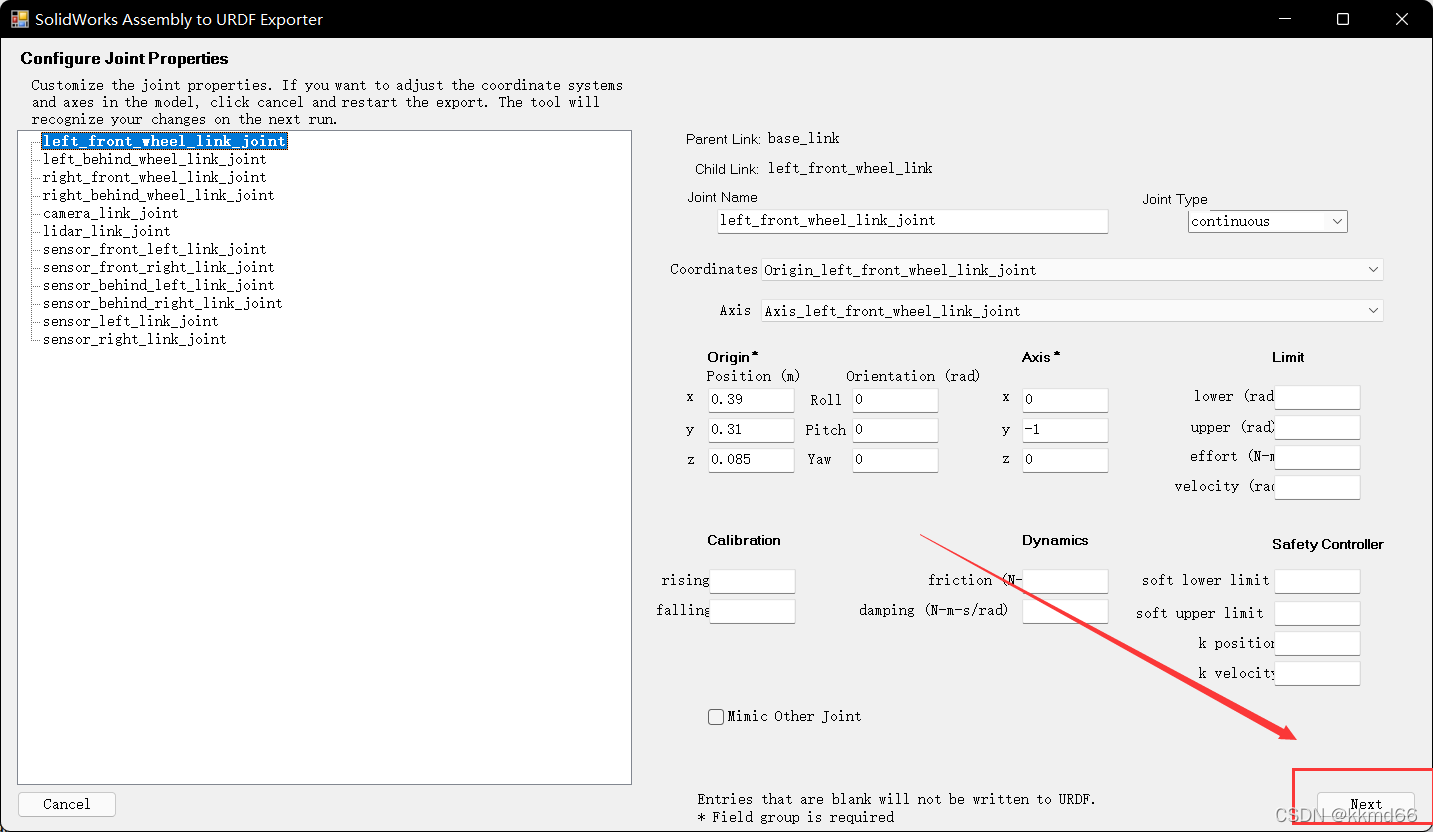Click the Origin position z field
Screen dimensions: 1433x832
coord(751,460)
